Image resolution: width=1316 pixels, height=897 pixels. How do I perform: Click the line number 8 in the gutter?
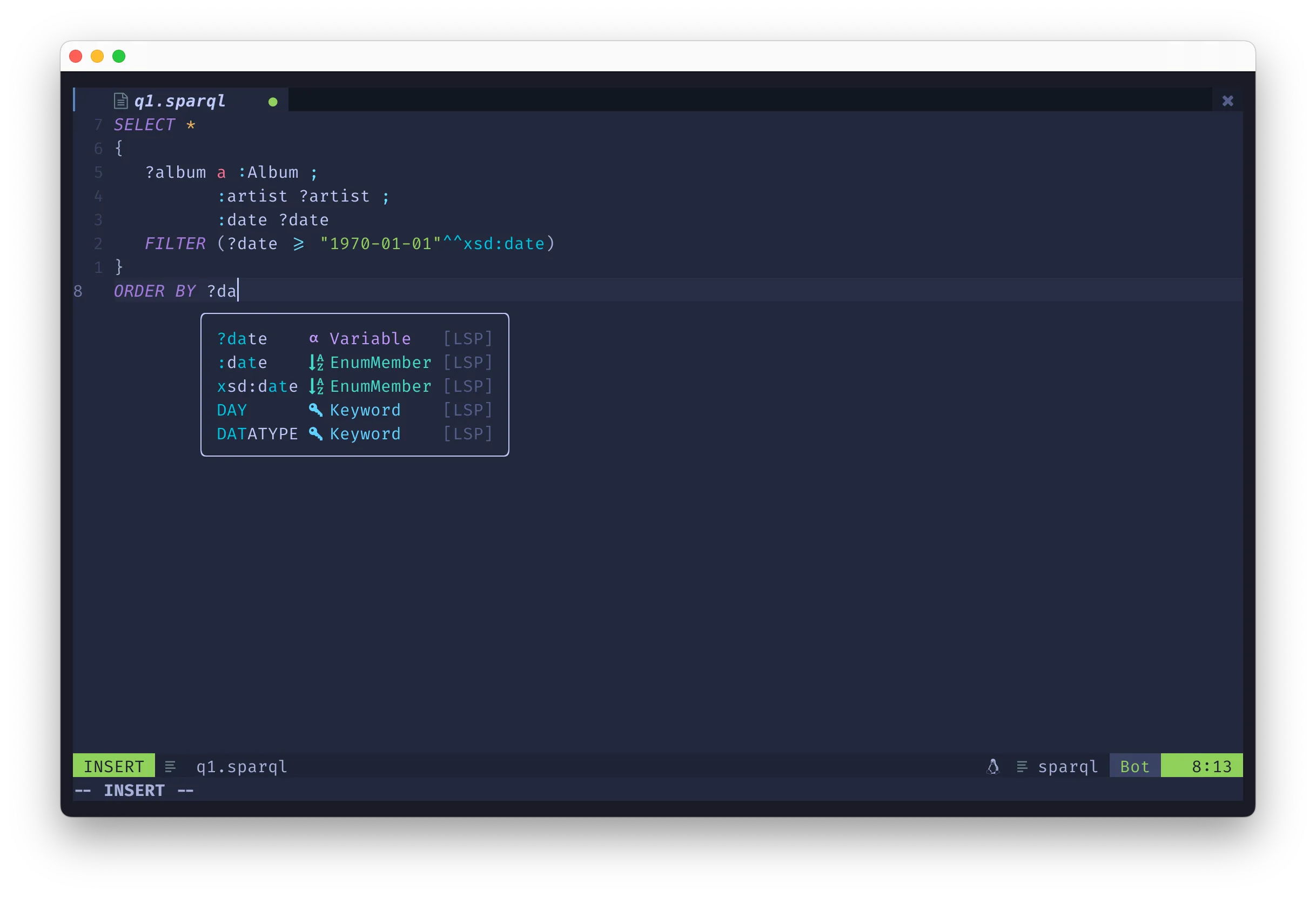click(x=78, y=291)
